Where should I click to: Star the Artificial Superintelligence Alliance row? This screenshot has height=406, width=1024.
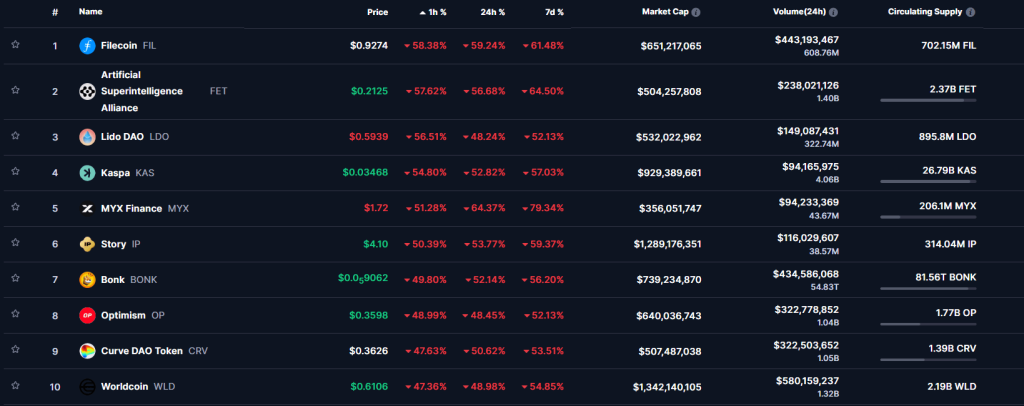point(15,90)
